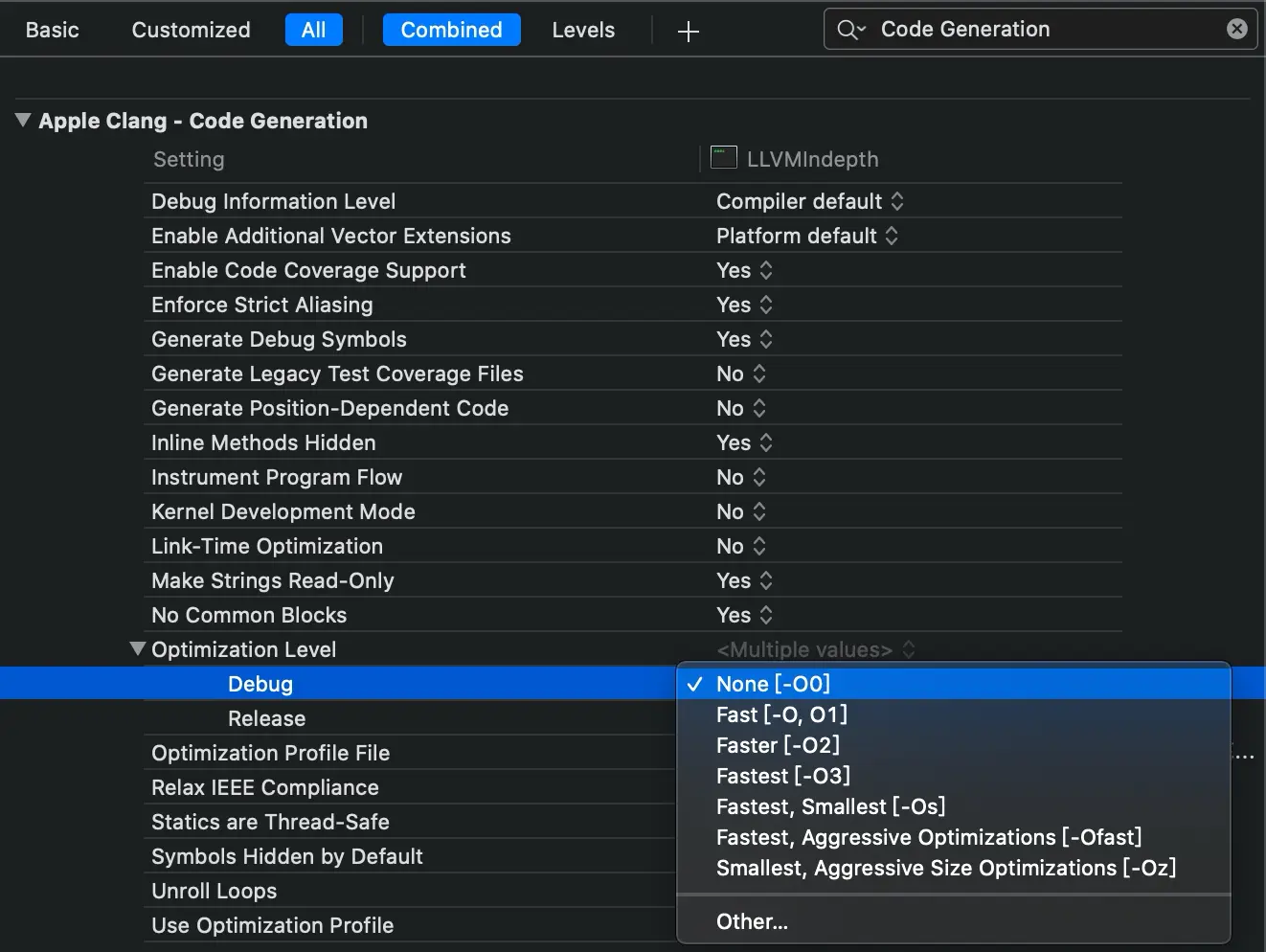Click the LLVMIndepth target icon

pyautogui.click(x=723, y=157)
